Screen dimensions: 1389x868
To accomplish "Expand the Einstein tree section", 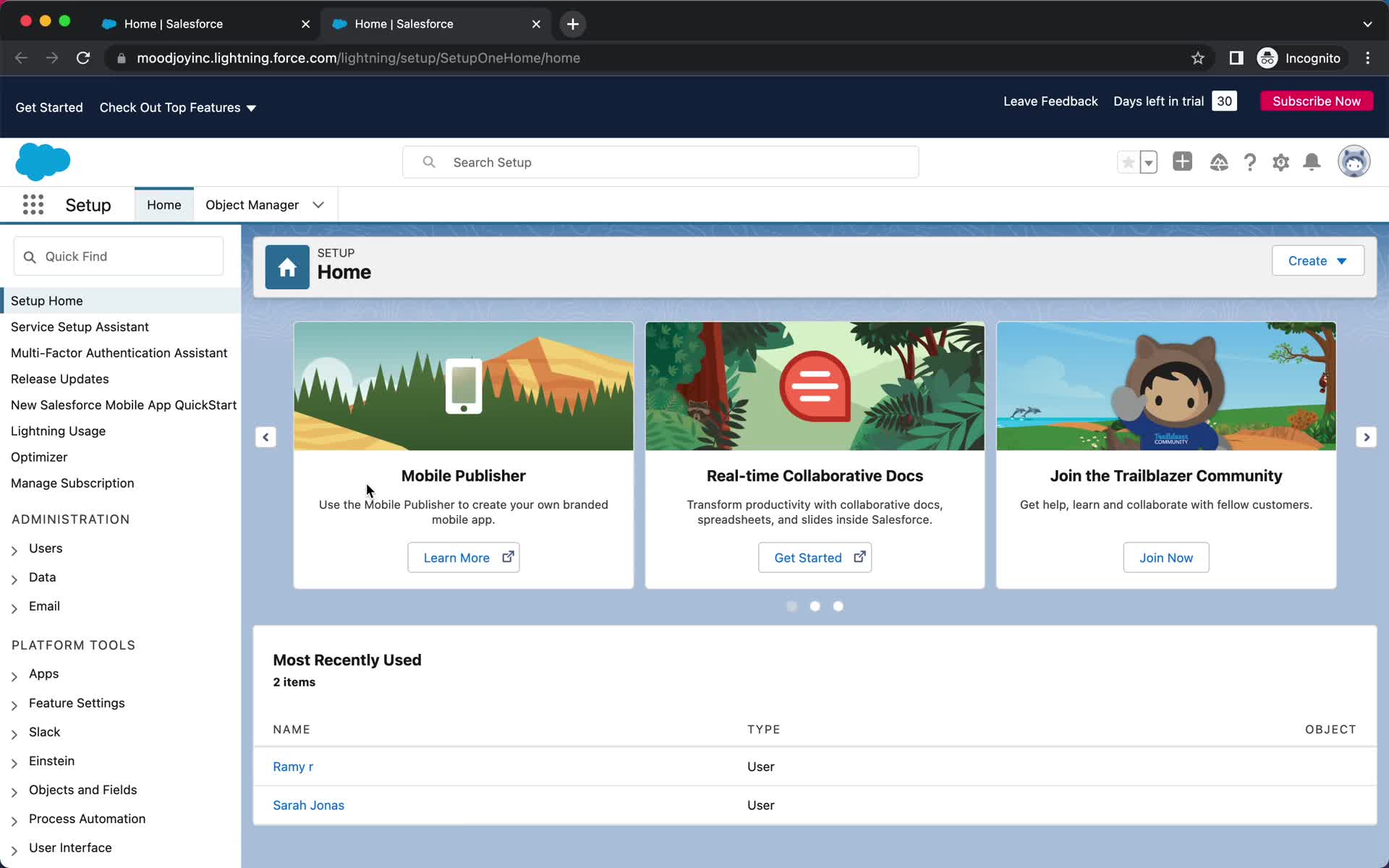I will click(14, 763).
